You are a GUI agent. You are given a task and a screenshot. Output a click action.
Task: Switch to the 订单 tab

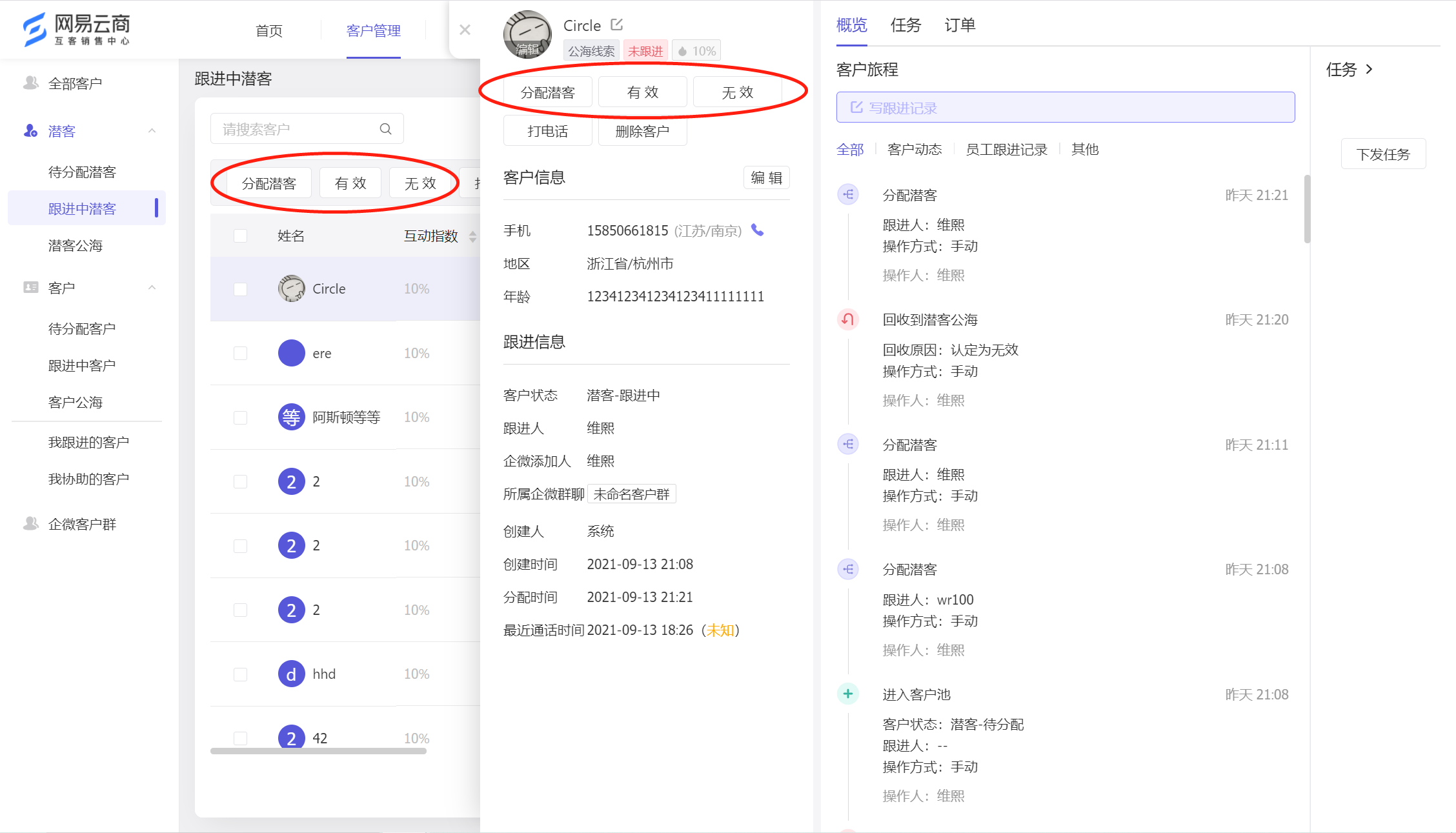960,25
